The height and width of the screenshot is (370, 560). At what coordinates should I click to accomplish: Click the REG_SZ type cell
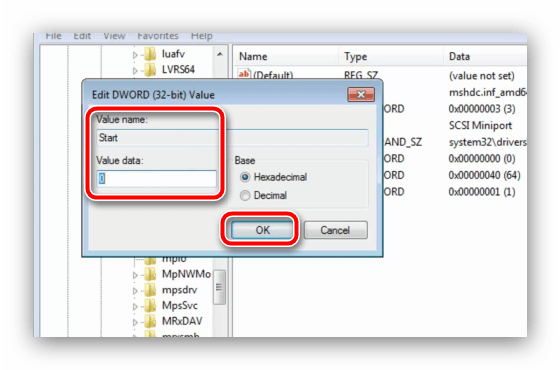(361, 75)
